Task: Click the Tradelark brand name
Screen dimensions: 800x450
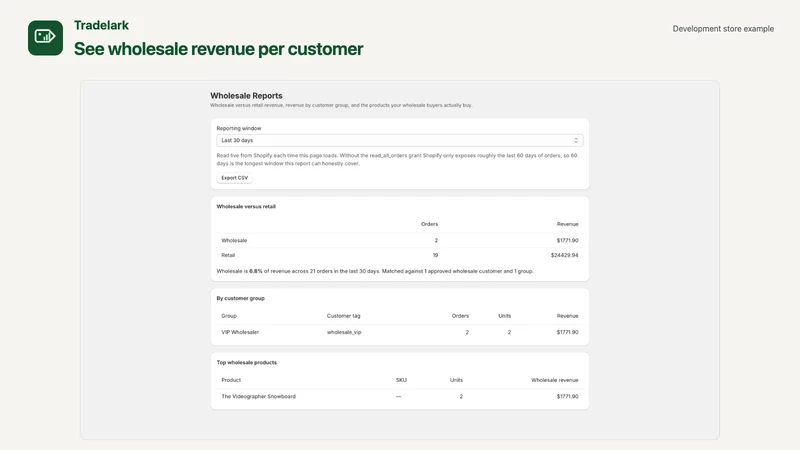Action: coord(102,25)
